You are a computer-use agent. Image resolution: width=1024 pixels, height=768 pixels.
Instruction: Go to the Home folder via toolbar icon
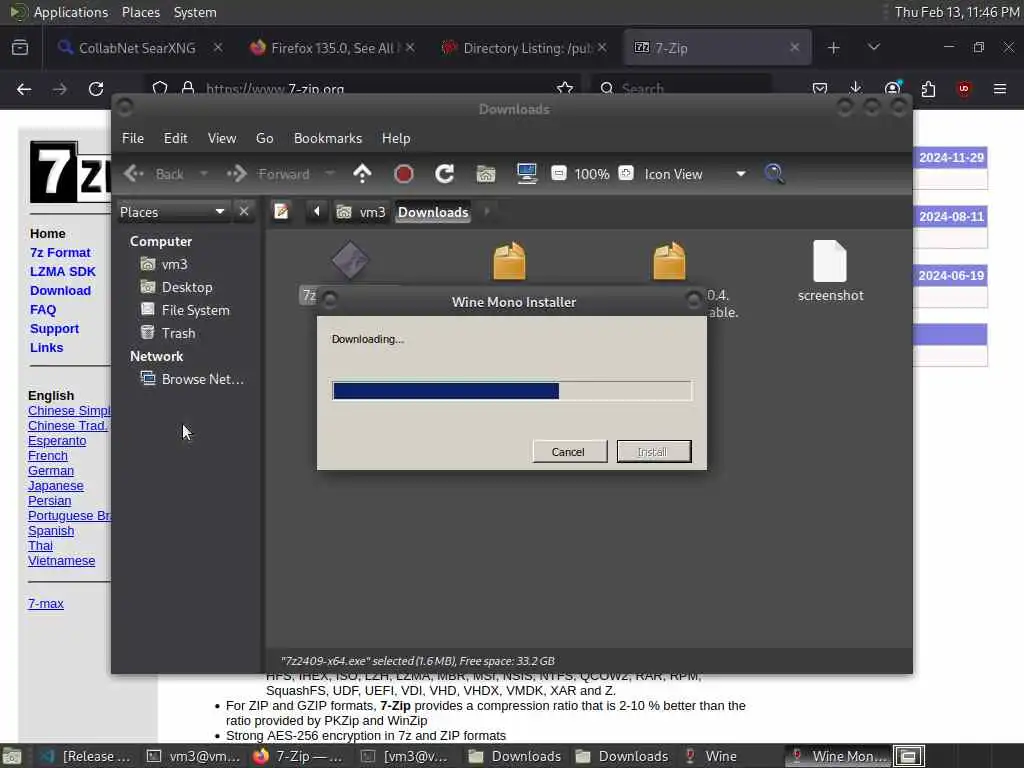point(486,174)
